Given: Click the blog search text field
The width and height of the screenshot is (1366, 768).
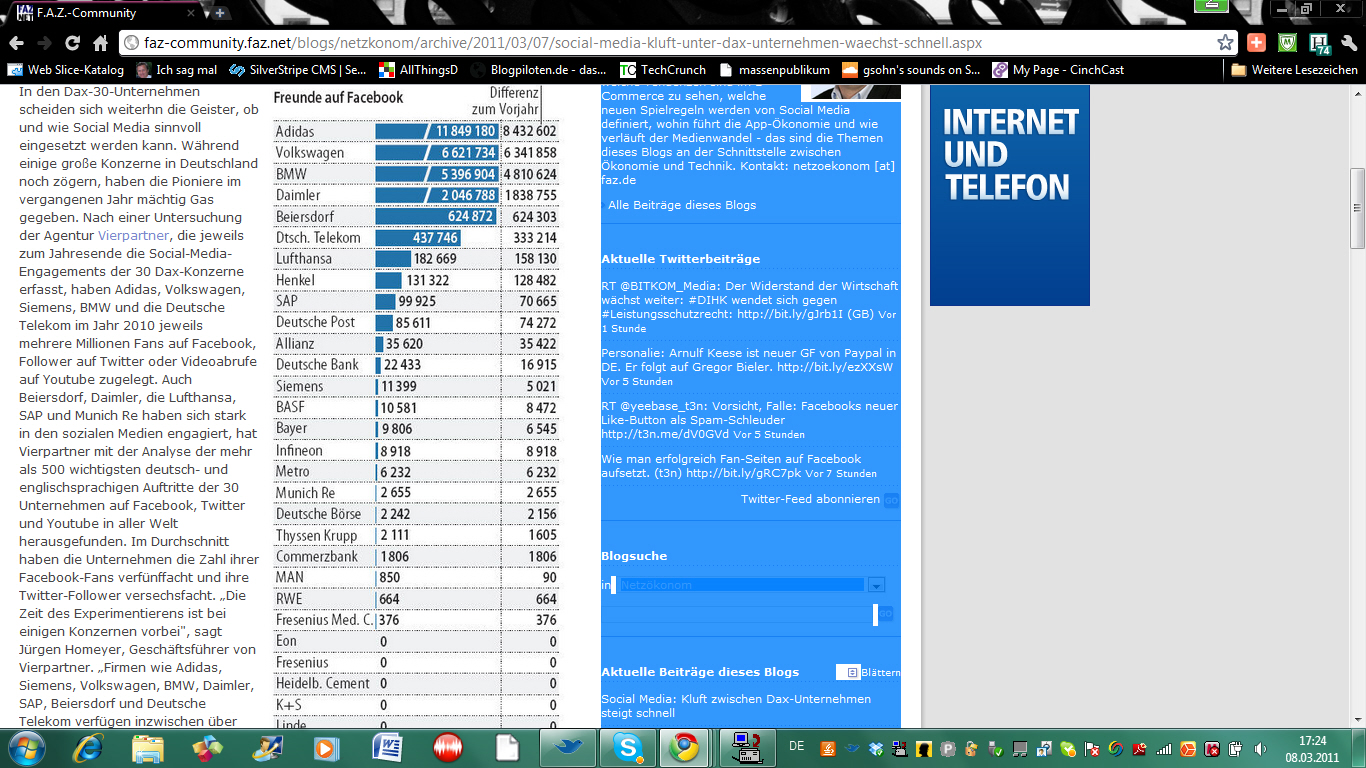Looking at the screenshot, I should [738, 614].
